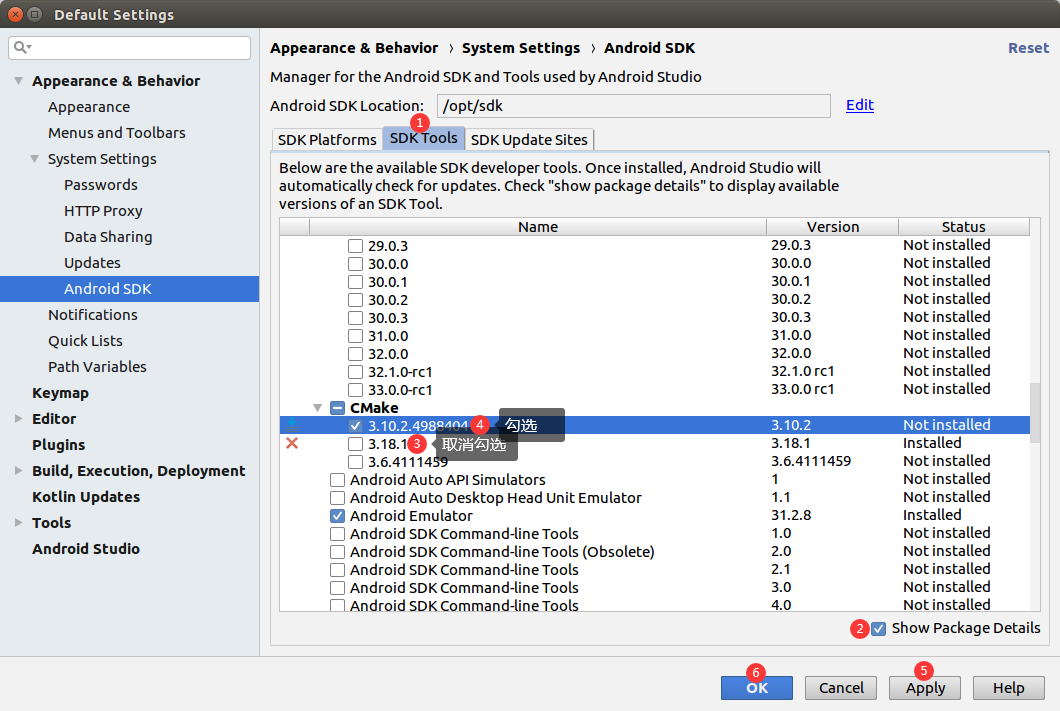Select Plugins settings
Viewport: 1060px width, 711px height.
(58, 445)
